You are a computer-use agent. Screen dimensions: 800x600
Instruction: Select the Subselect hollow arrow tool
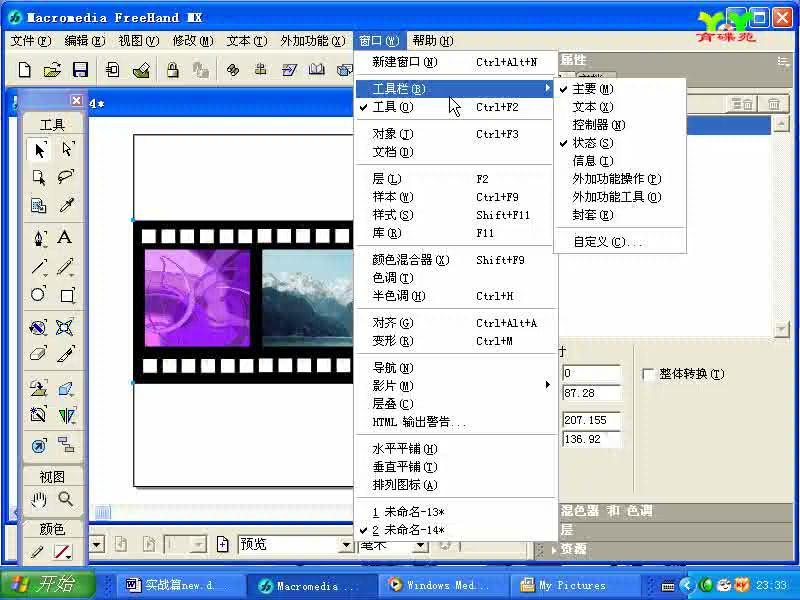[x=67, y=149]
